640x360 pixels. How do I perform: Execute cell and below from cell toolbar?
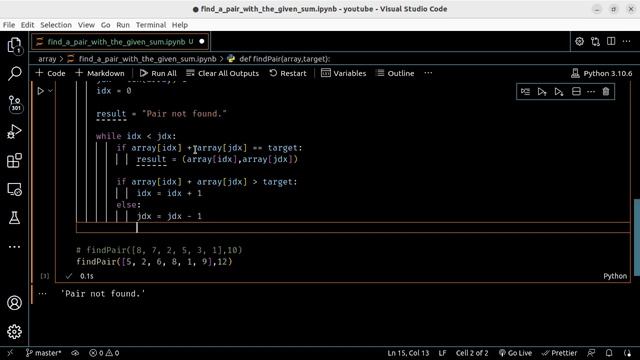coord(559,91)
